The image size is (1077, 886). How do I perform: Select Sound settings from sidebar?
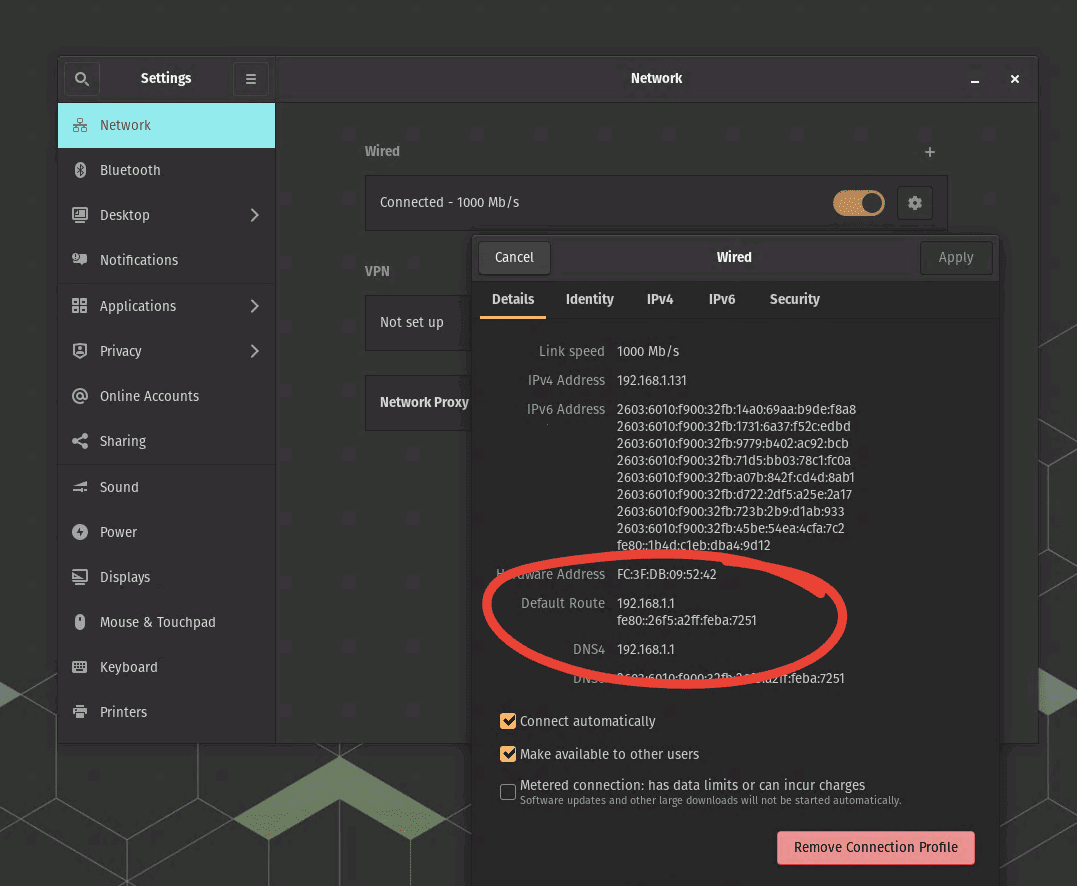tap(119, 487)
